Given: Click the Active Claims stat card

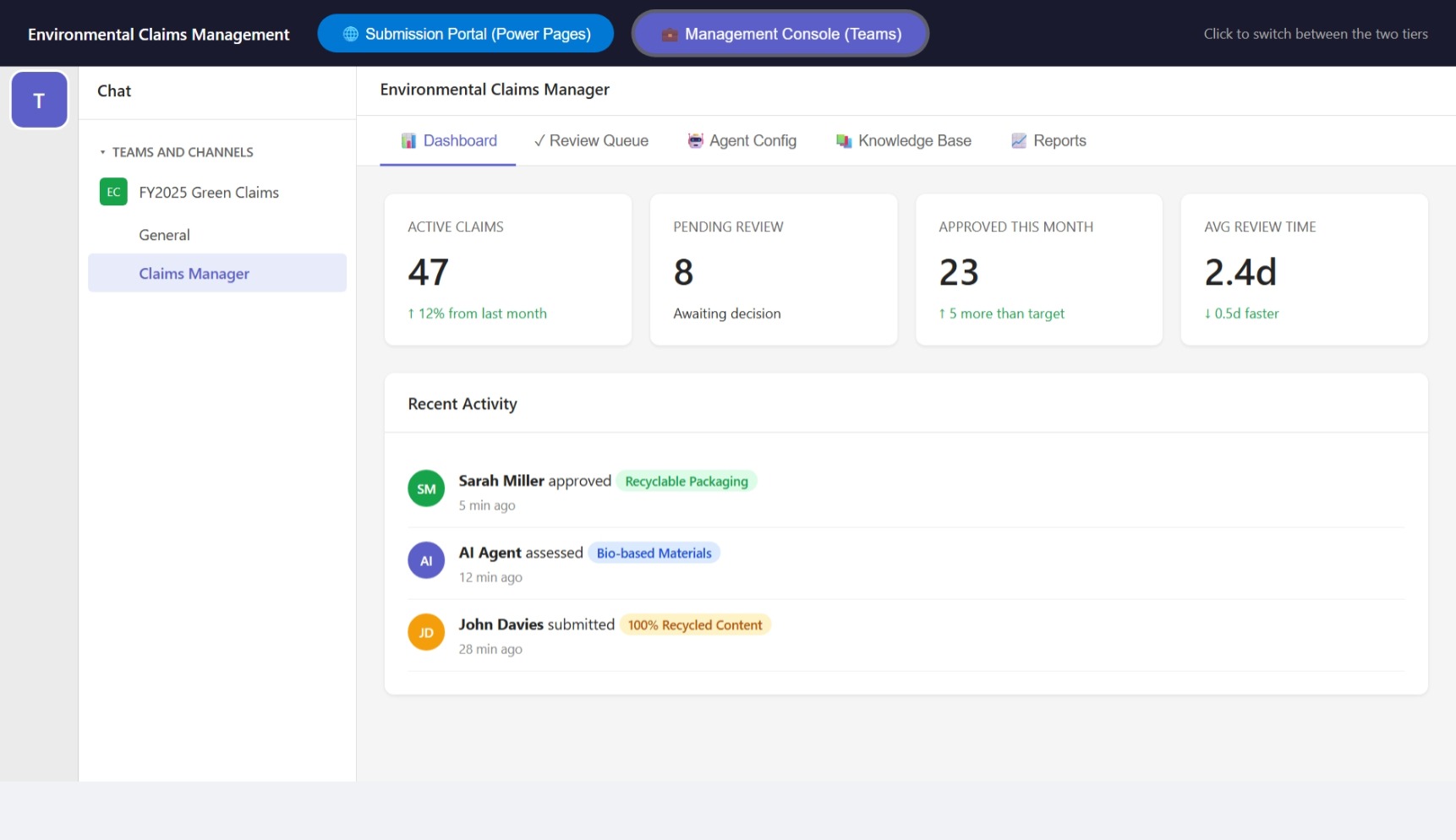Looking at the screenshot, I should tap(507, 270).
